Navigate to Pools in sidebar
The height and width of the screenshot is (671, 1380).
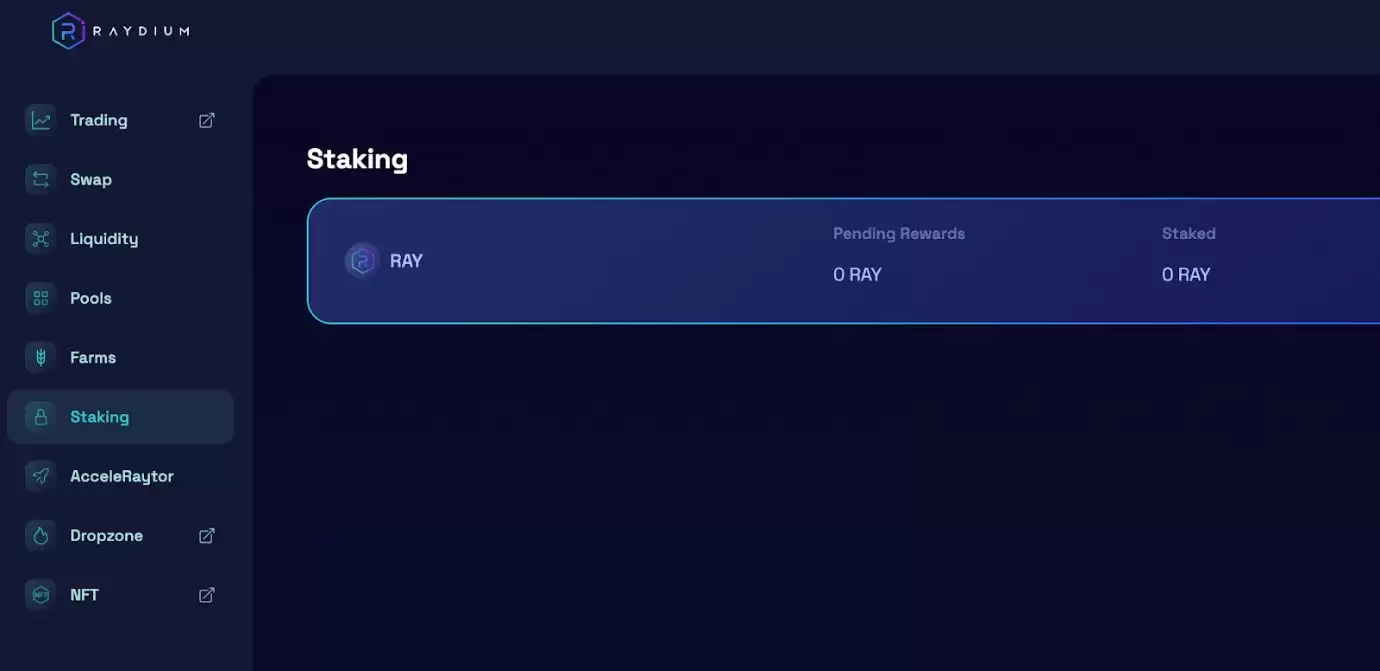click(x=91, y=298)
